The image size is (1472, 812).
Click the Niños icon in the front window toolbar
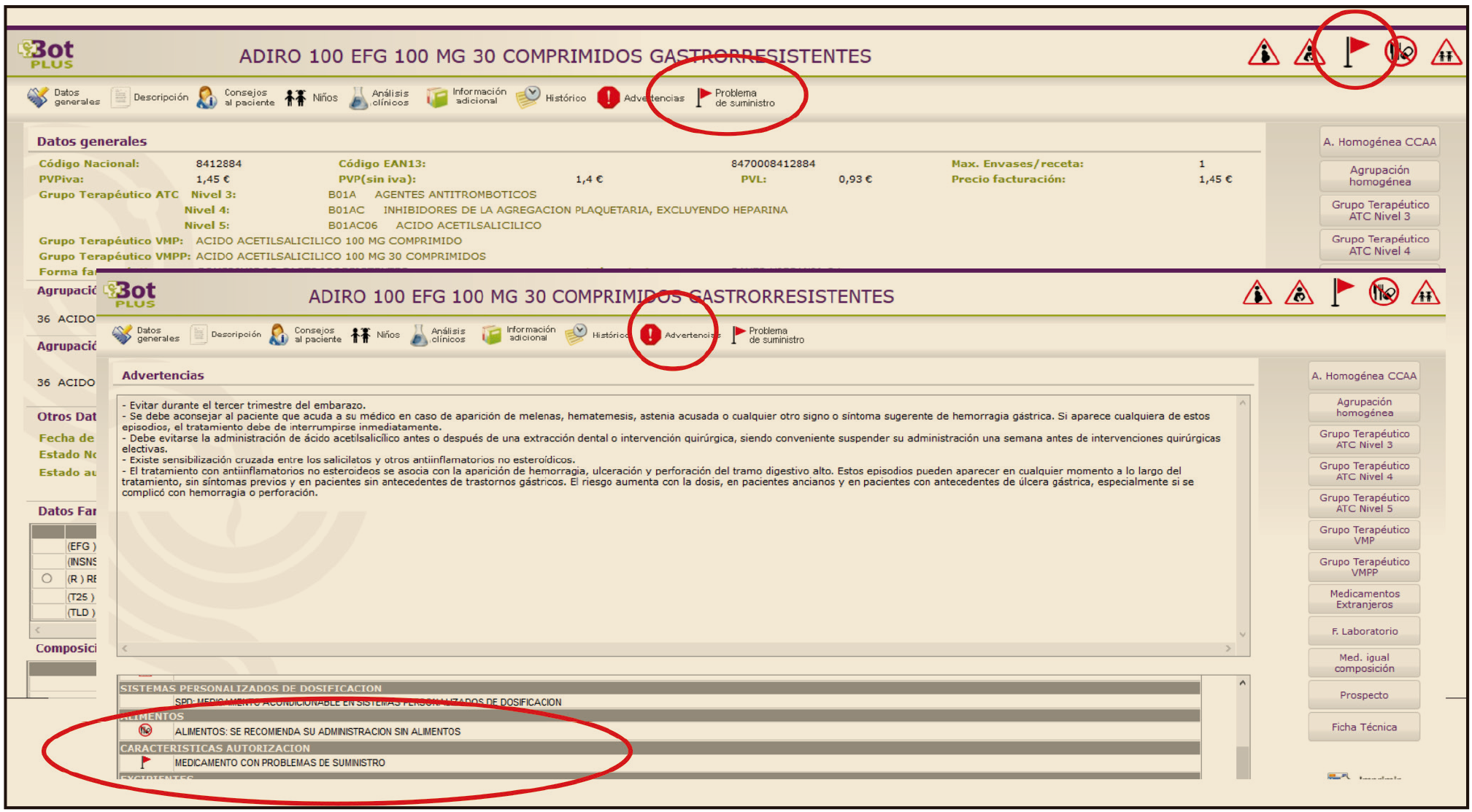(361, 335)
